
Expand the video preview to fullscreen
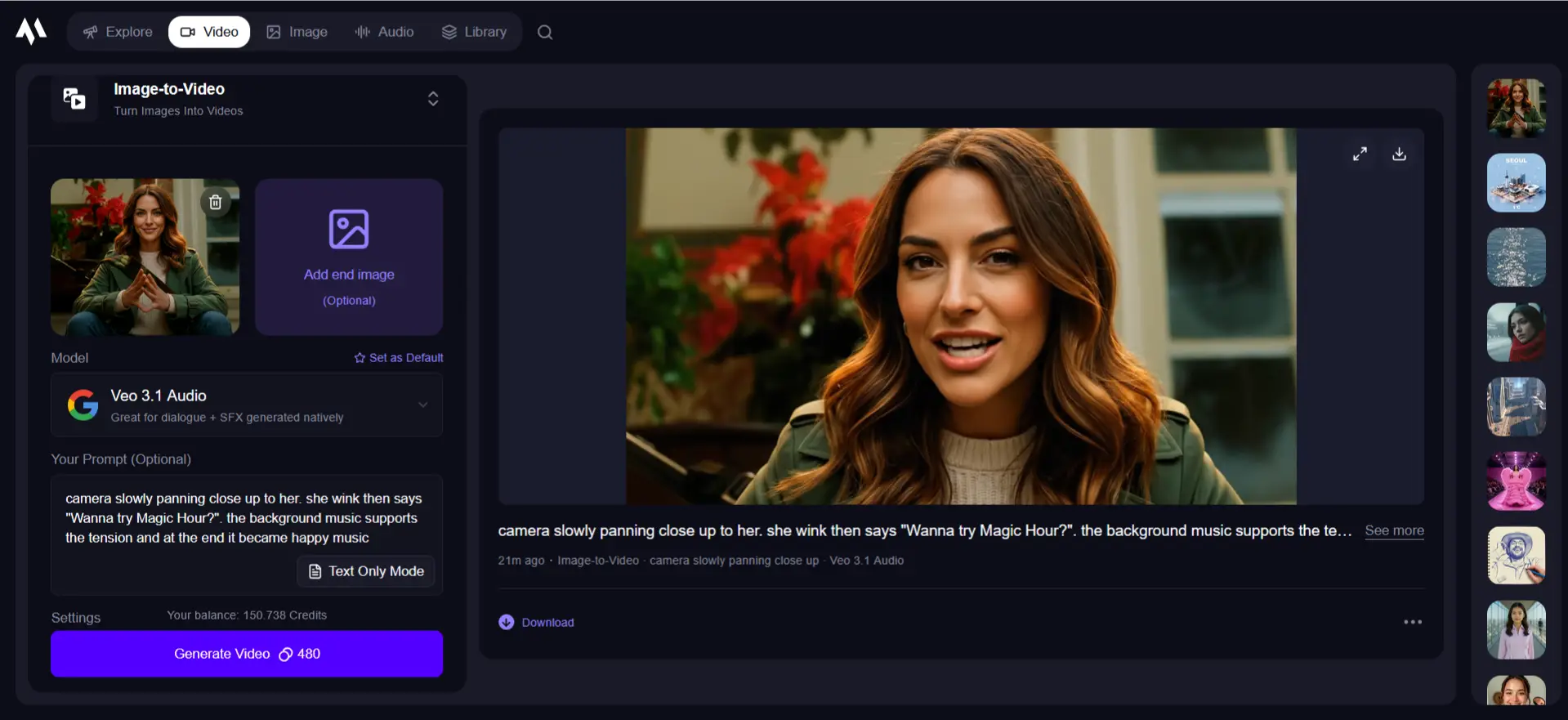1360,154
